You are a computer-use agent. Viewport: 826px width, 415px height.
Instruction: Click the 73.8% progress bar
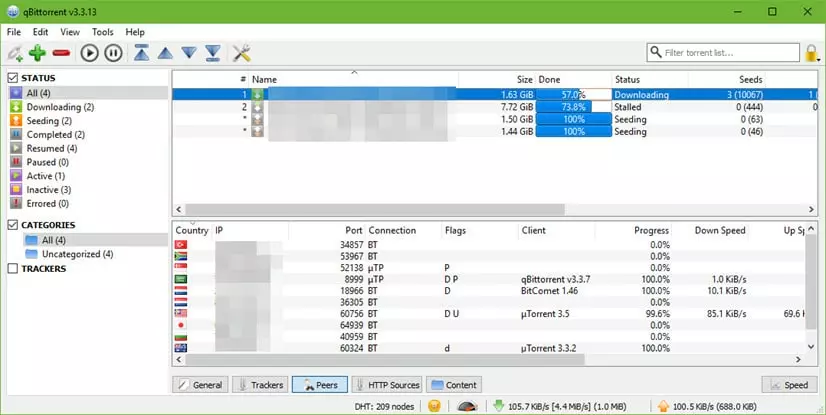(574, 107)
